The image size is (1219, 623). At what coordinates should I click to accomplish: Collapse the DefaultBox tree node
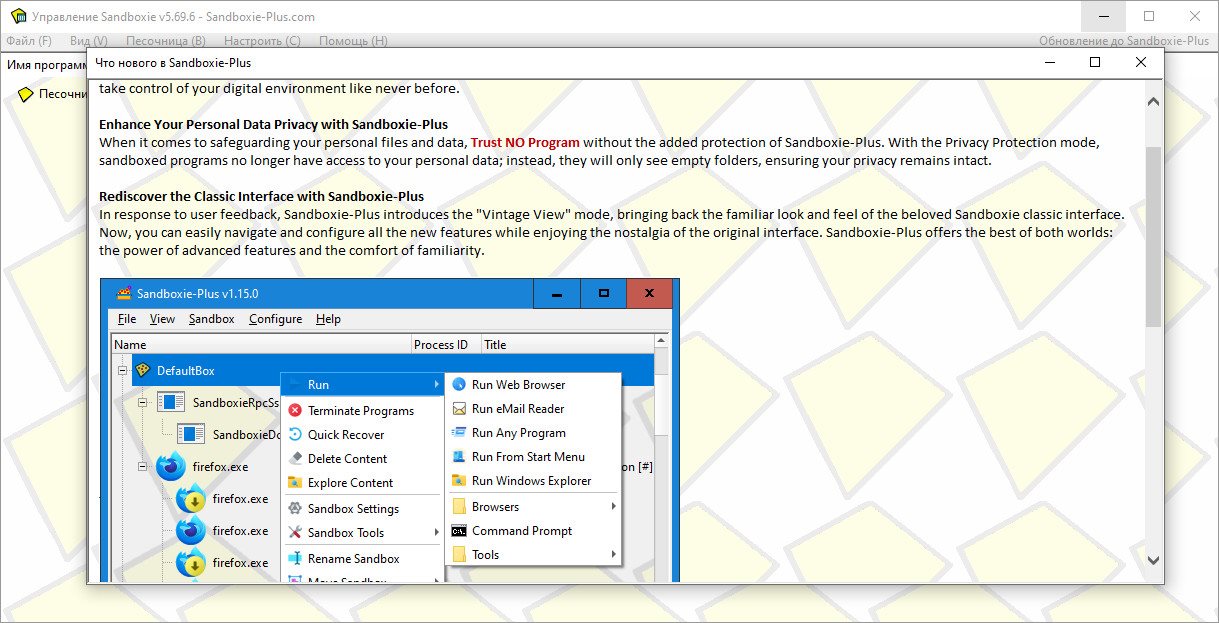[x=123, y=370]
